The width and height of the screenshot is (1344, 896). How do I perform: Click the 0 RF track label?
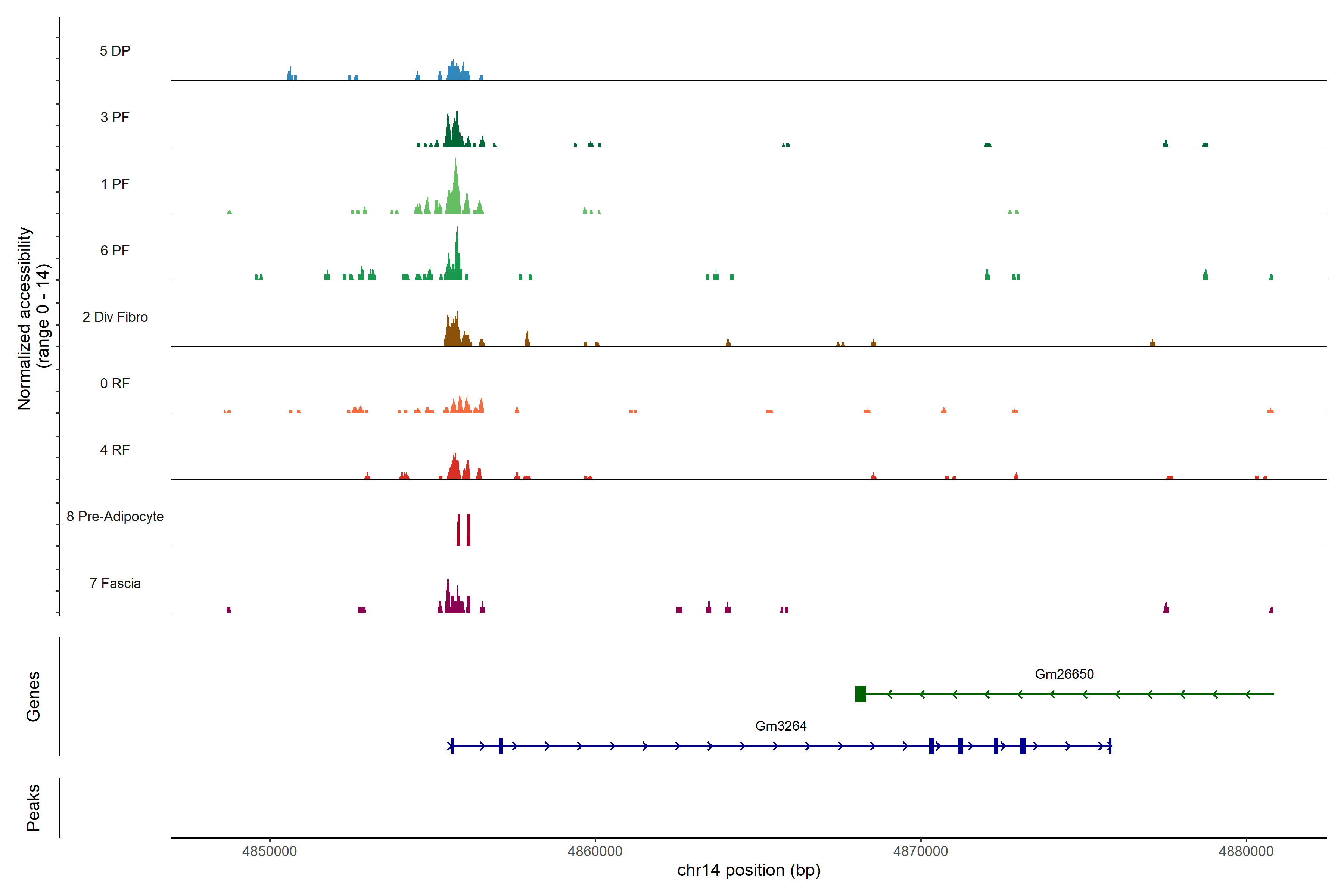click(x=115, y=383)
